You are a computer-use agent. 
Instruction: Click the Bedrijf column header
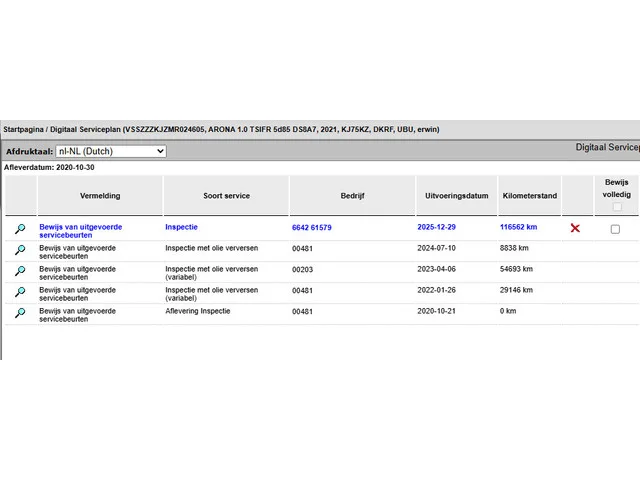352,195
